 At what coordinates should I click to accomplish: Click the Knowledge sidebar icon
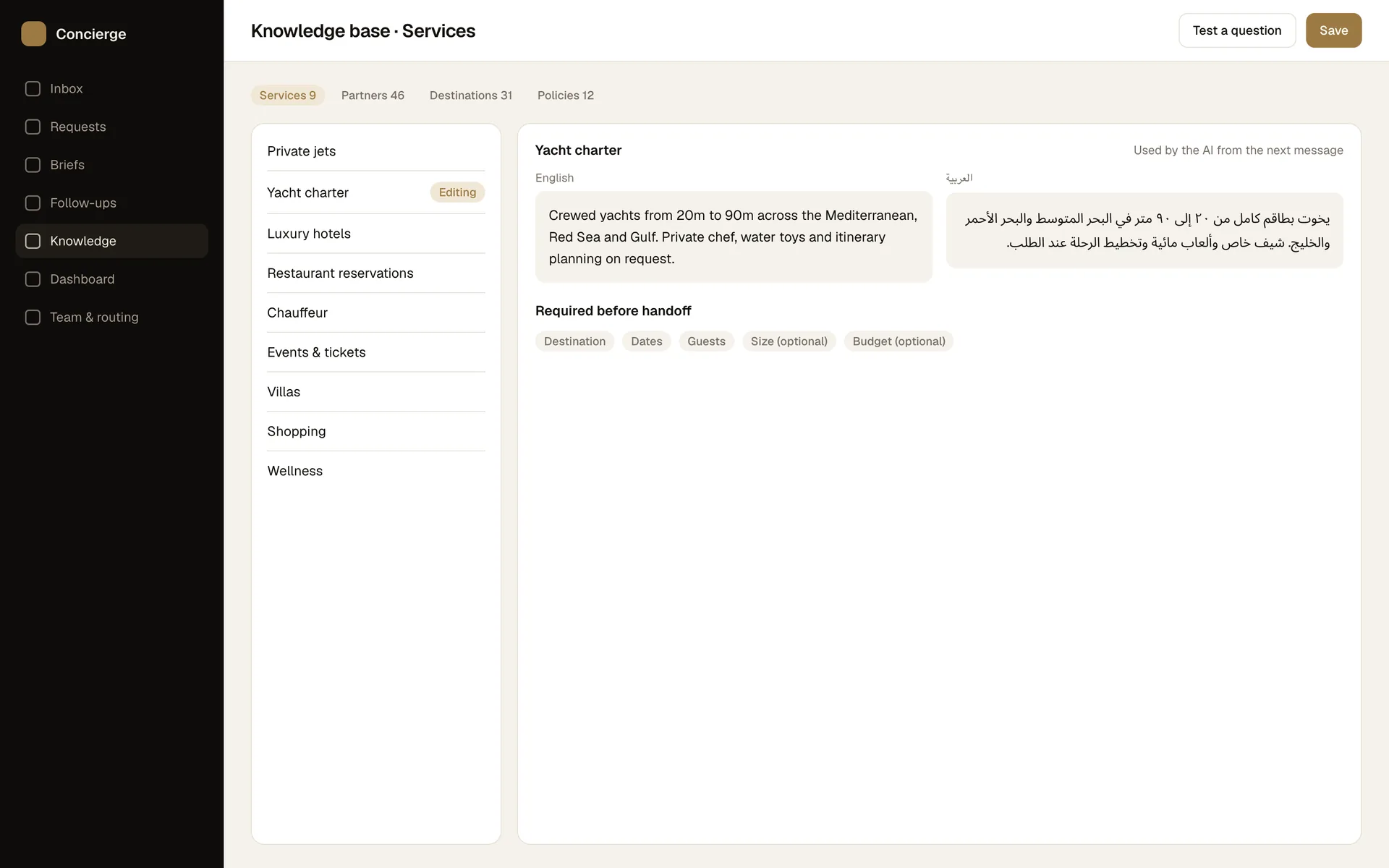[x=33, y=241]
